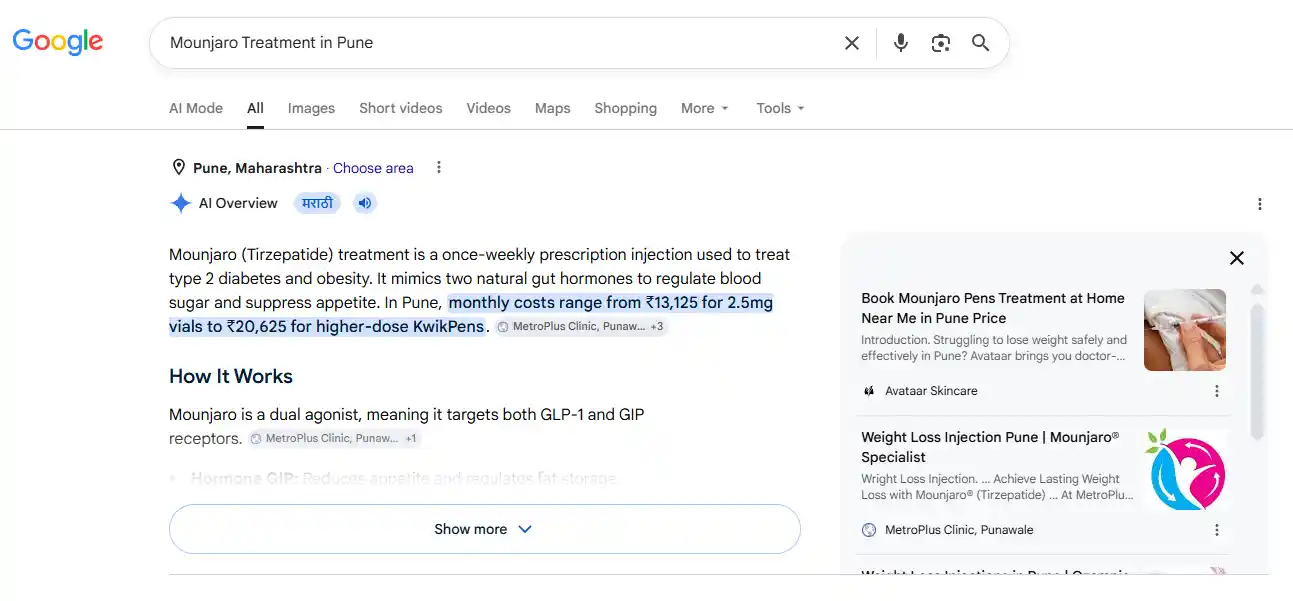This screenshot has height=601, width=1293.
Task: Run search with the magnifying glass icon
Action: pyautogui.click(x=981, y=43)
